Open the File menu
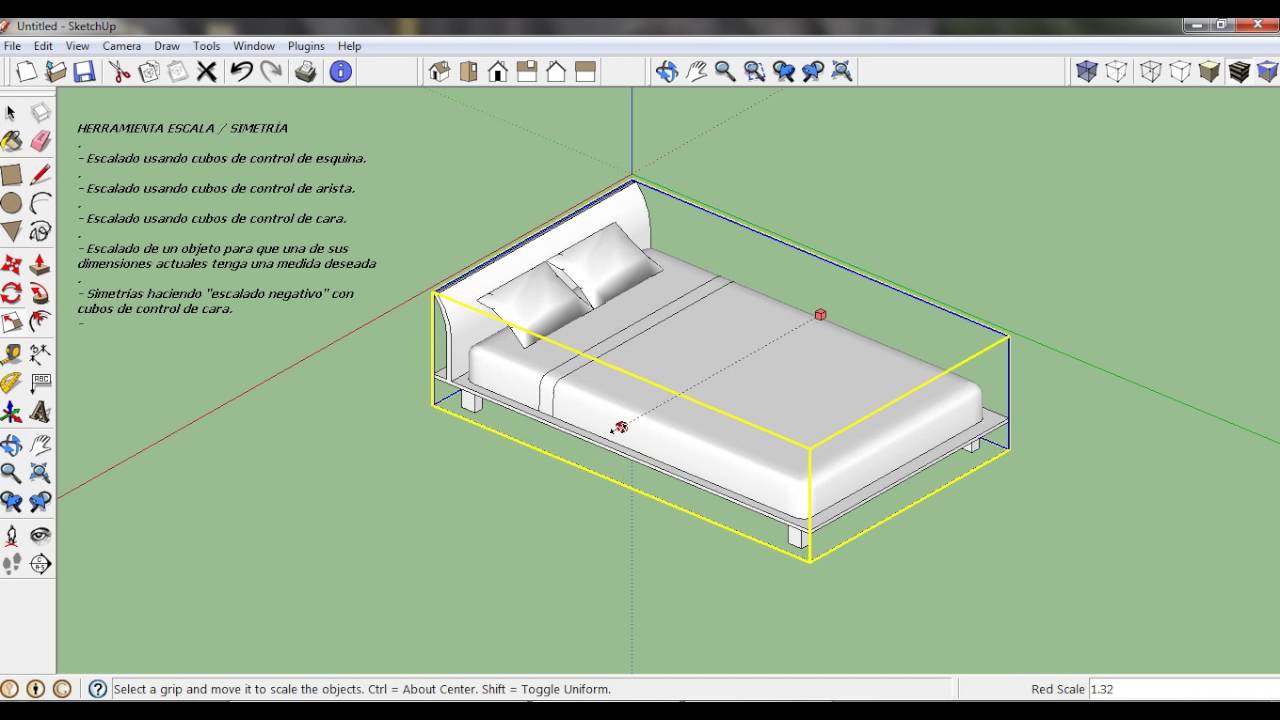The image size is (1280, 720). tap(12, 46)
